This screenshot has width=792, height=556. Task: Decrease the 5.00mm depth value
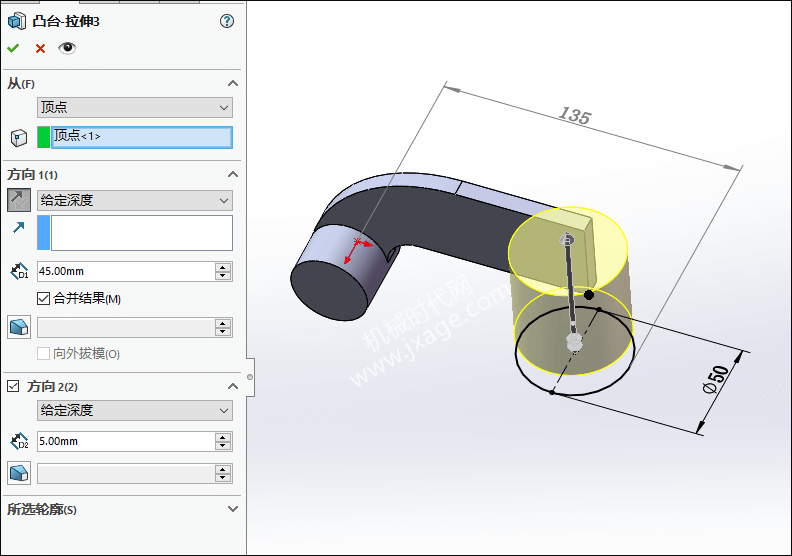(x=223, y=446)
